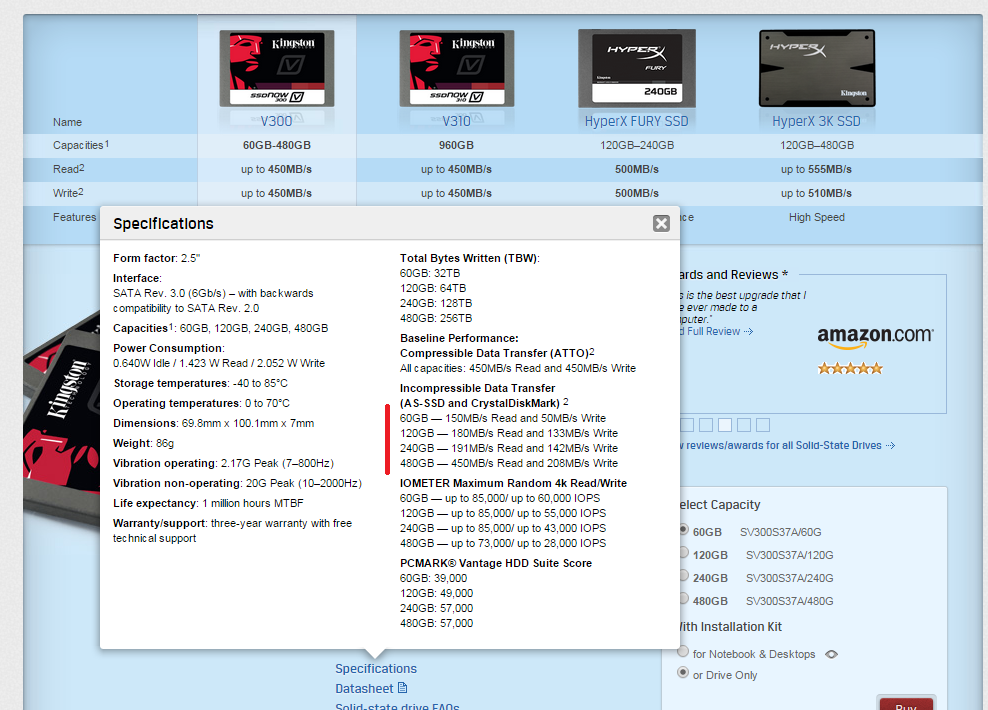Open the V300 product link
The height and width of the screenshot is (710, 988).
pyautogui.click(x=276, y=121)
